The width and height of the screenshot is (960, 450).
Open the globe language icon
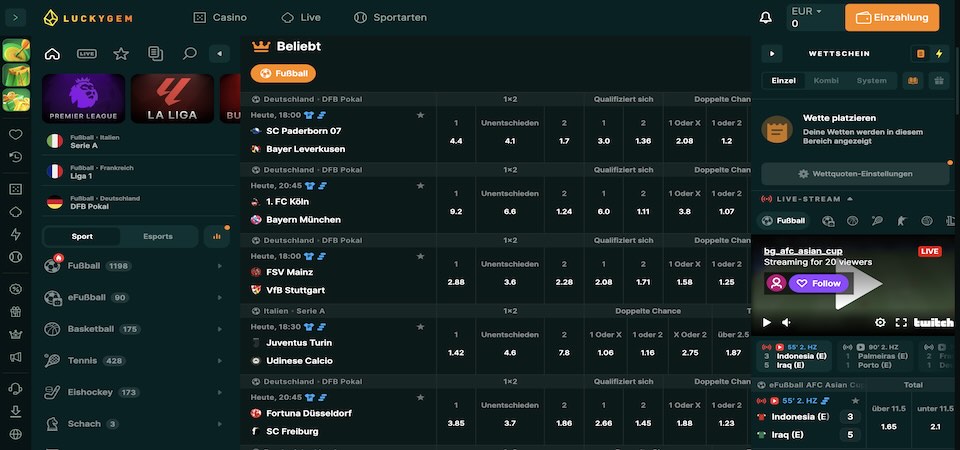(16, 434)
